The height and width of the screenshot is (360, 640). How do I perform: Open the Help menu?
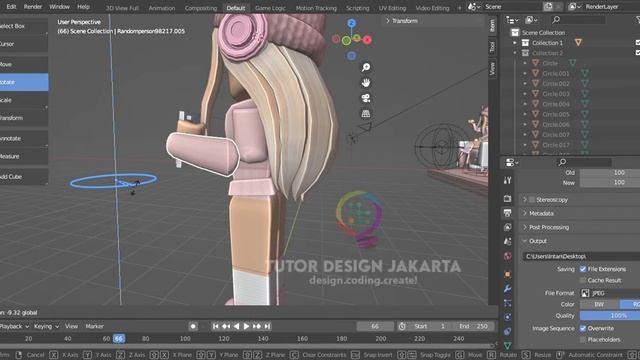[83, 7]
